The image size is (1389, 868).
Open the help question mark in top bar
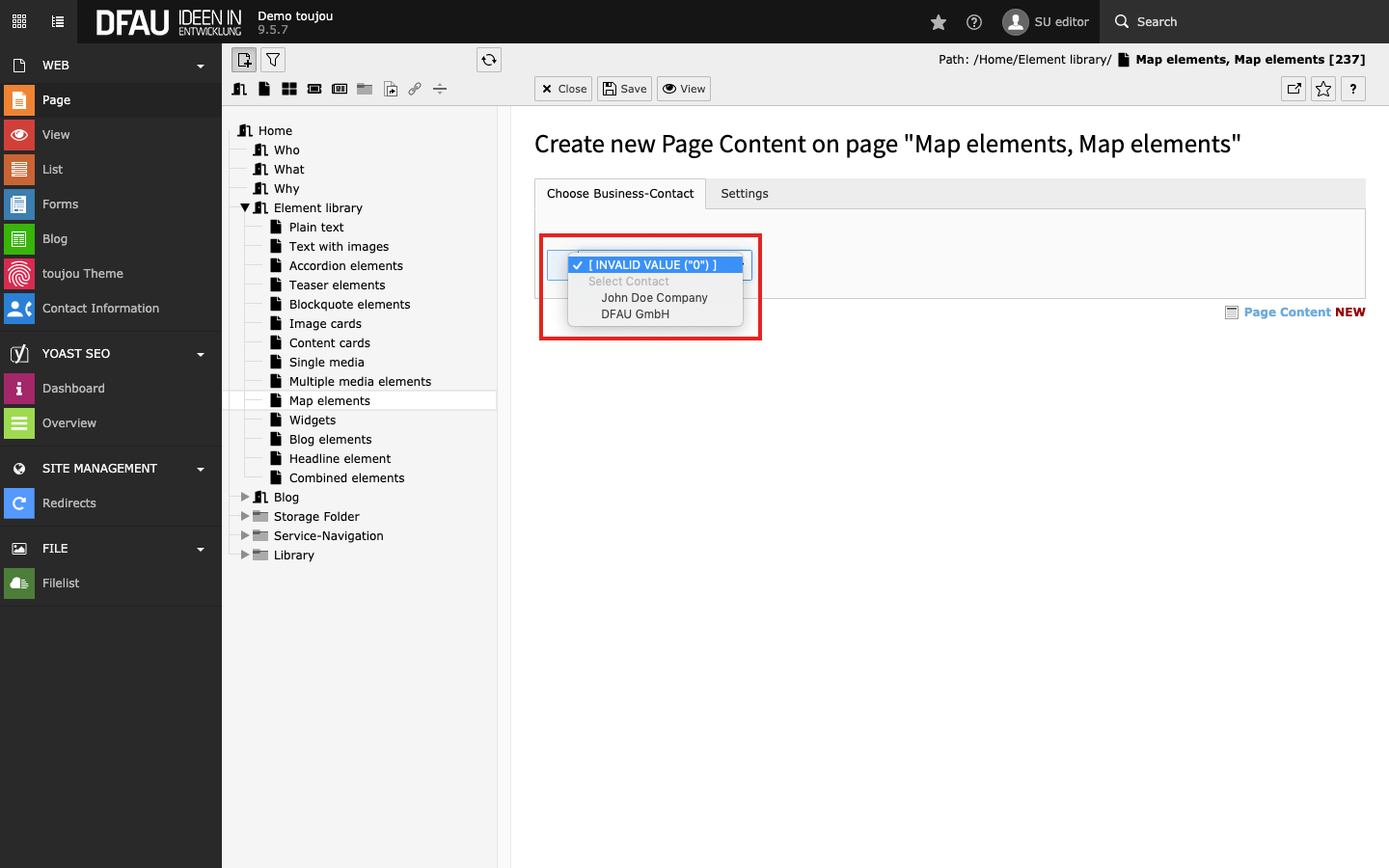pos(974,22)
